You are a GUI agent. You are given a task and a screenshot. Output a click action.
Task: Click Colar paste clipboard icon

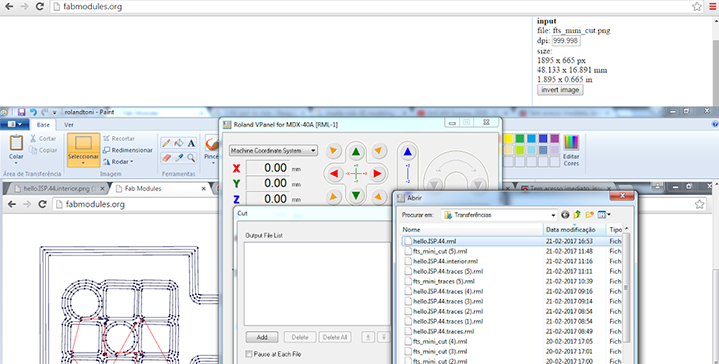(x=16, y=143)
